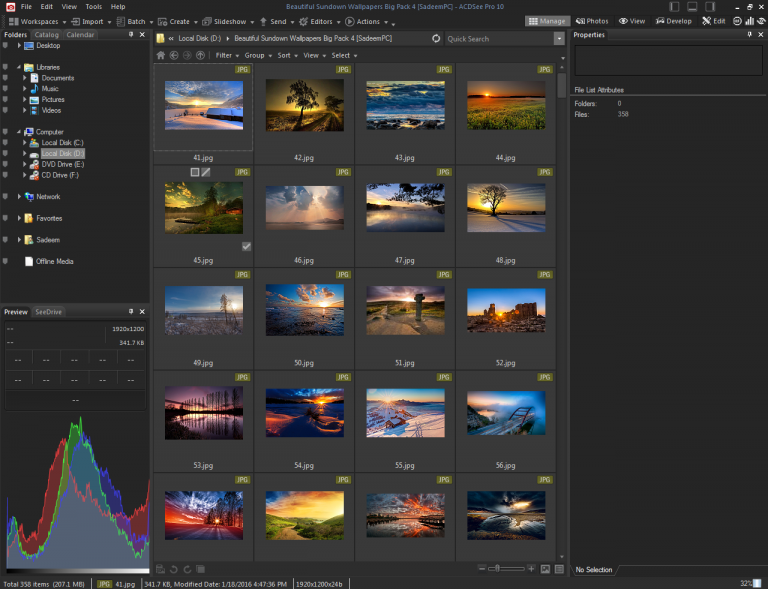768x589 pixels.
Task: Click the rating box overlay on 45.jpg
Action: 195,172
